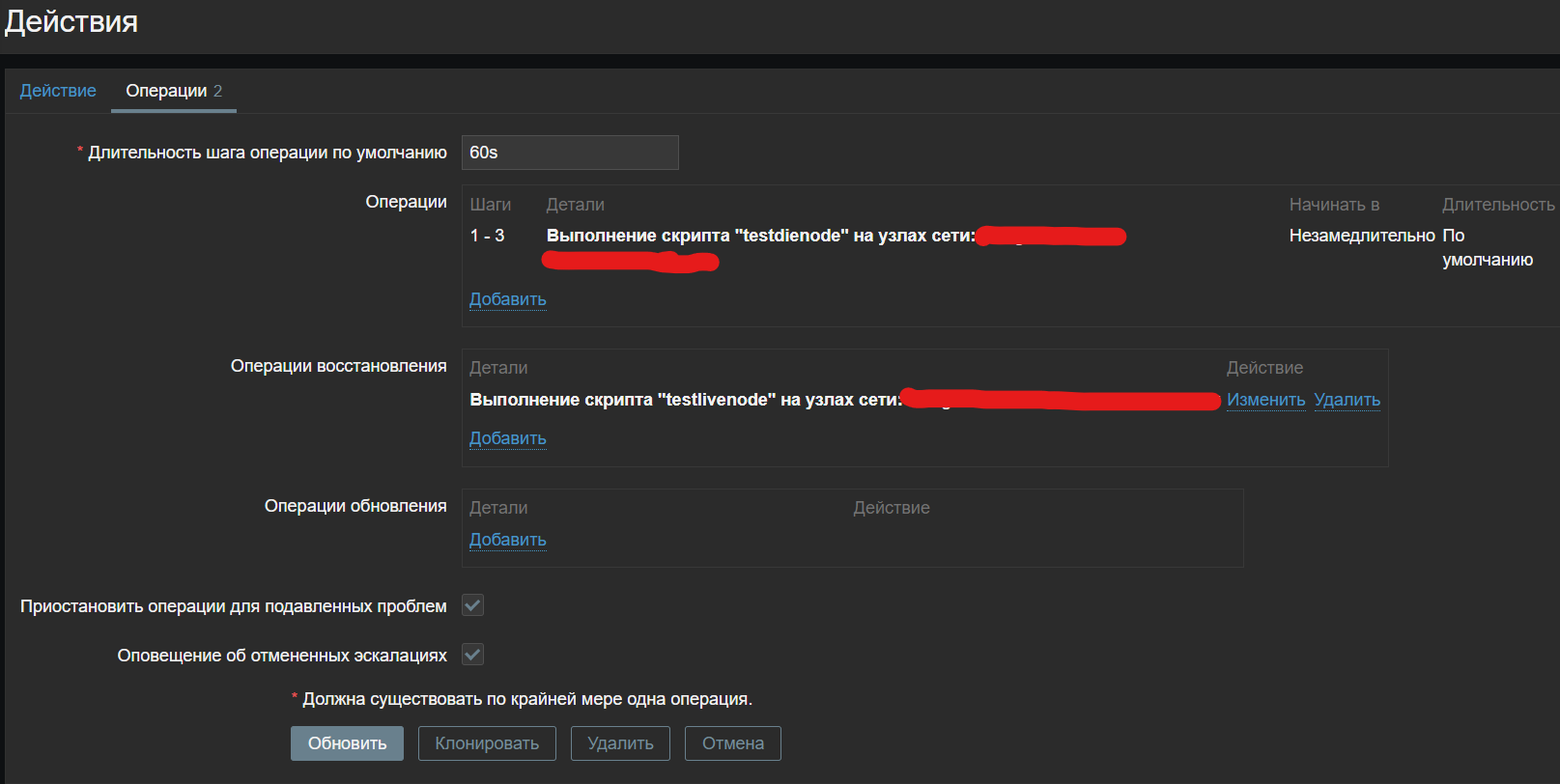The height and width of the screenshot is (784, 1560).
Task: Click the Действия page heading
Action: pos(71,21)
